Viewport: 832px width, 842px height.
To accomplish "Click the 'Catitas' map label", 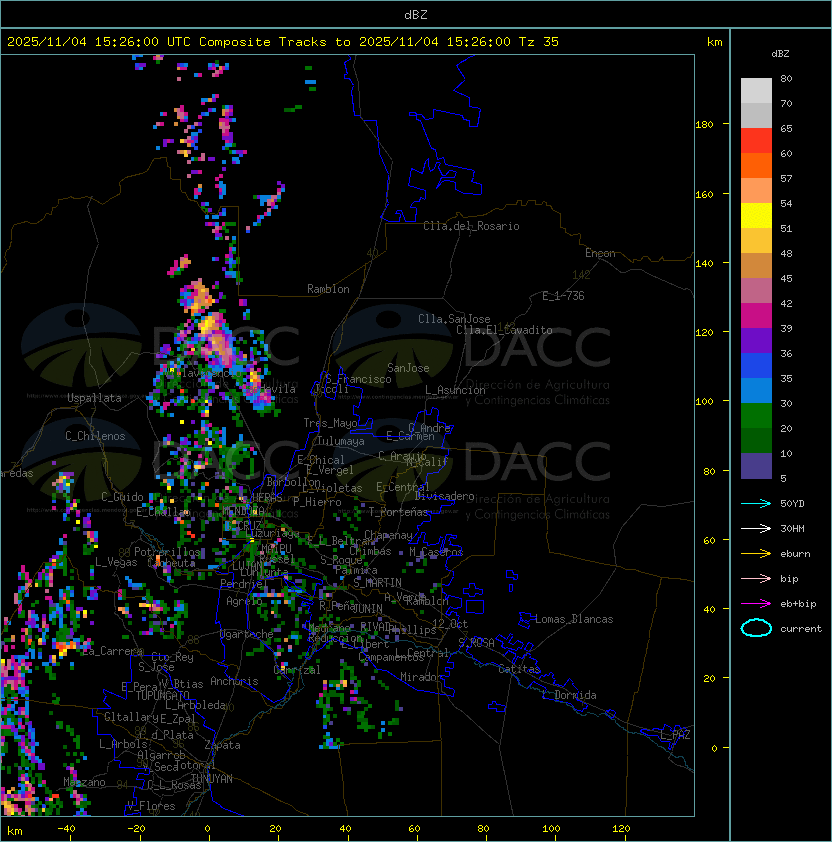I will (x=519, y=669).
